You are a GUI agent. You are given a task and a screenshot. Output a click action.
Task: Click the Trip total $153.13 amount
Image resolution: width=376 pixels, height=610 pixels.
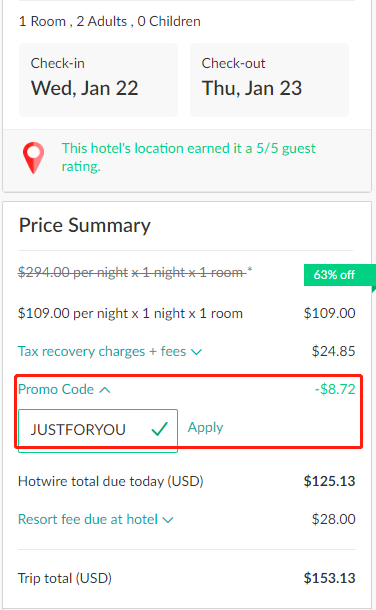coord(329,578)
